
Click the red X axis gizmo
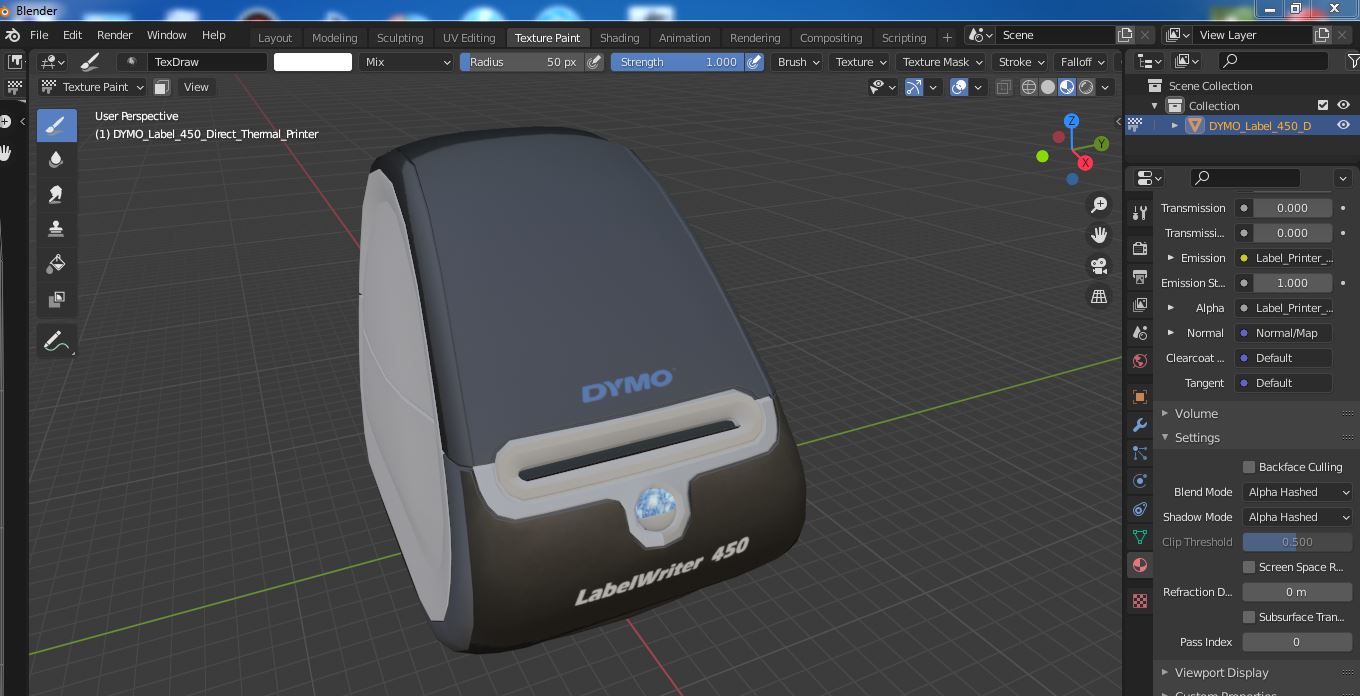1085,163
